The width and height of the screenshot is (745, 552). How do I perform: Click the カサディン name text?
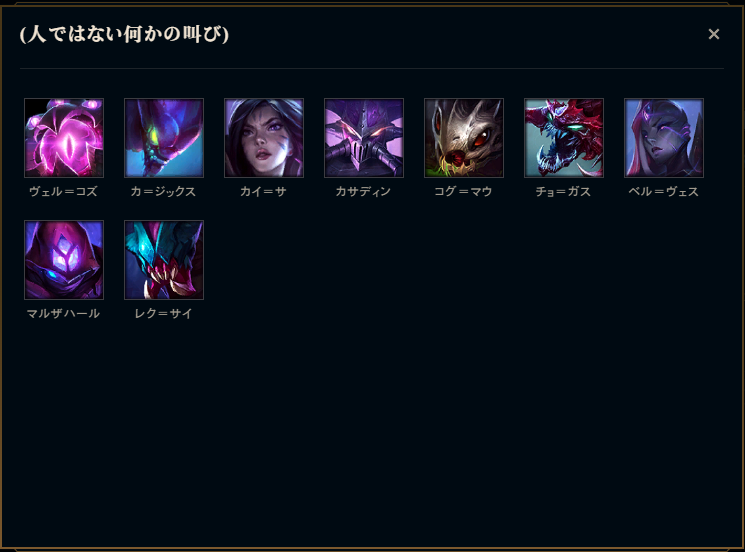363,191
